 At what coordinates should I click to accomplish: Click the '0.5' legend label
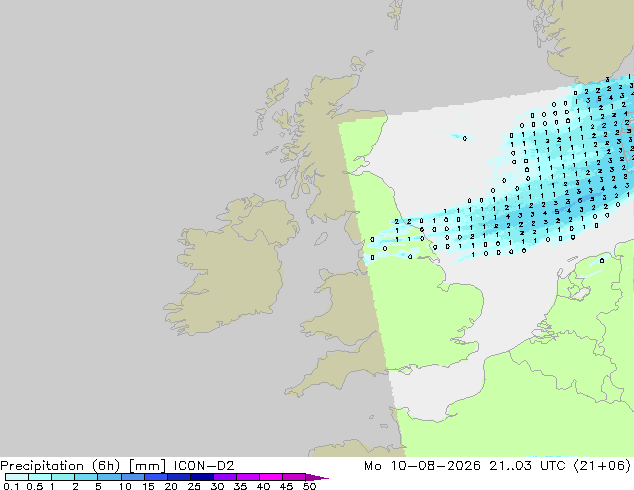coord(34,486)
